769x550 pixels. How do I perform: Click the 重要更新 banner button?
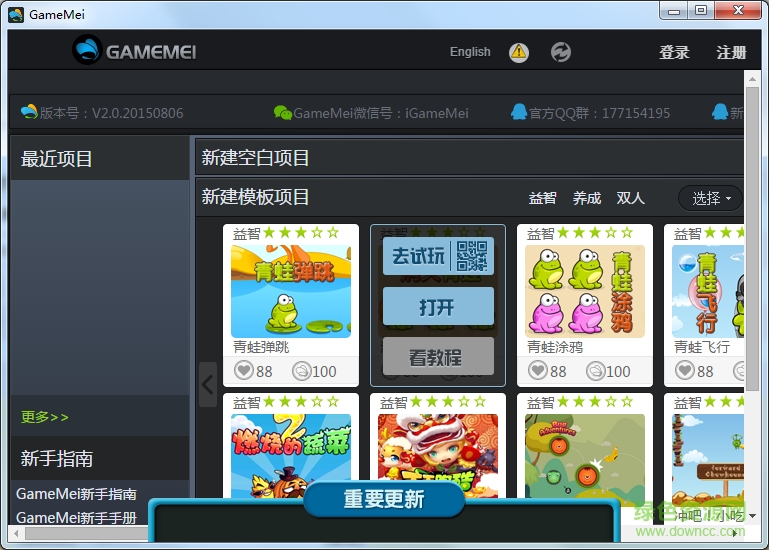coord(384,499)
